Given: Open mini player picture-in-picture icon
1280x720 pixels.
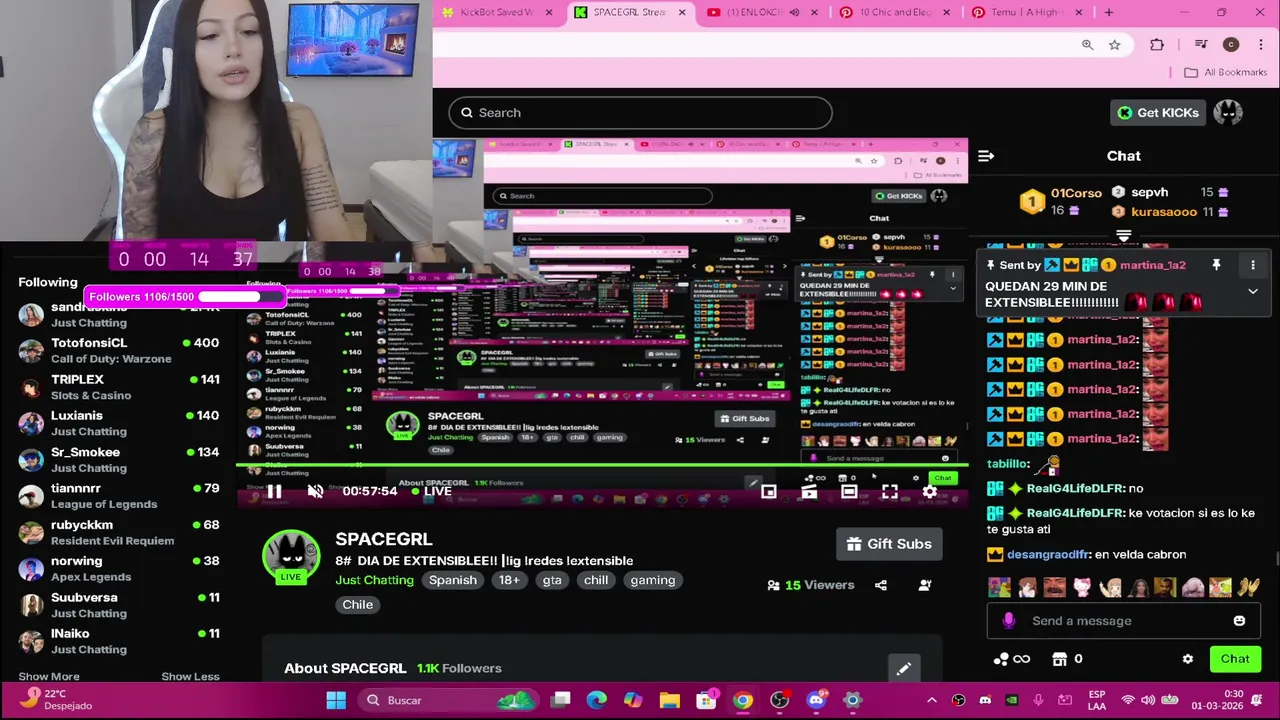Looking at the screenshot, I should click(x=768, y=491).
